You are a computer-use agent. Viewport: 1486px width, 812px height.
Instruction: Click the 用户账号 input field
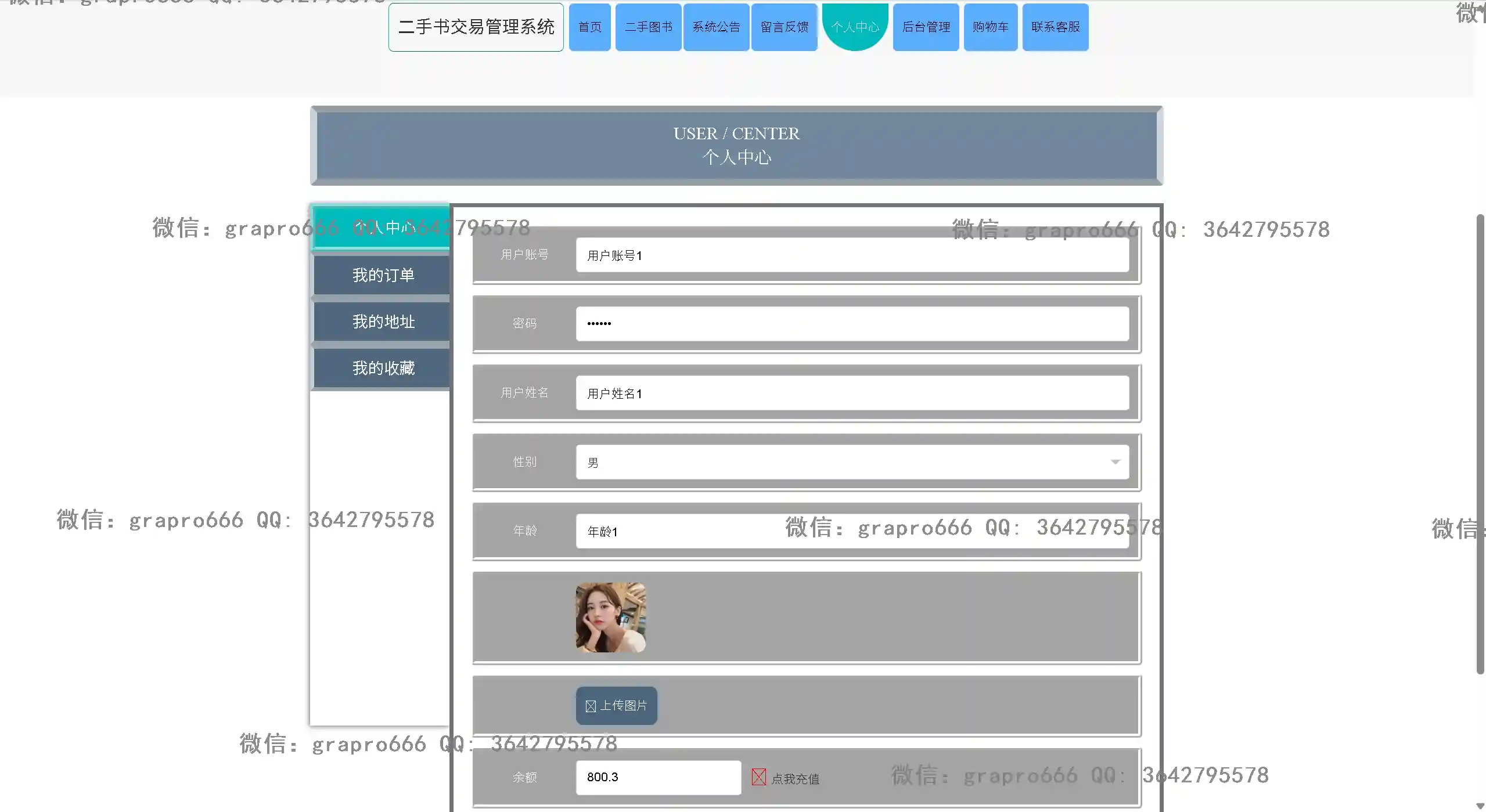coord(852,255)
